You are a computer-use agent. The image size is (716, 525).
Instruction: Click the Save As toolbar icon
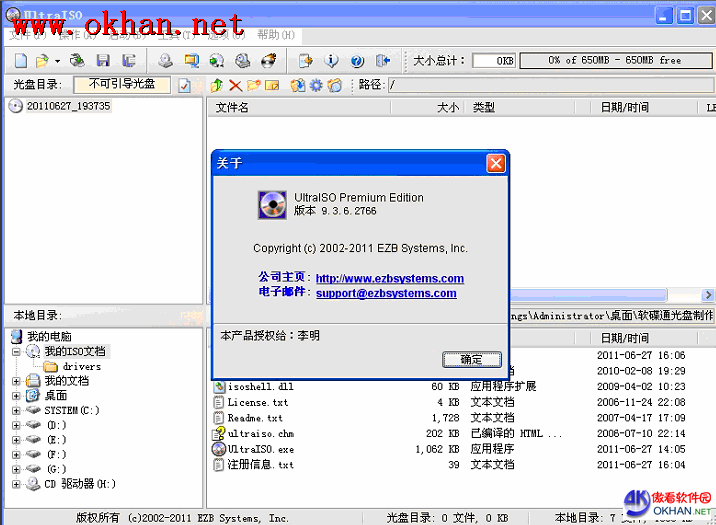[129, 61]
